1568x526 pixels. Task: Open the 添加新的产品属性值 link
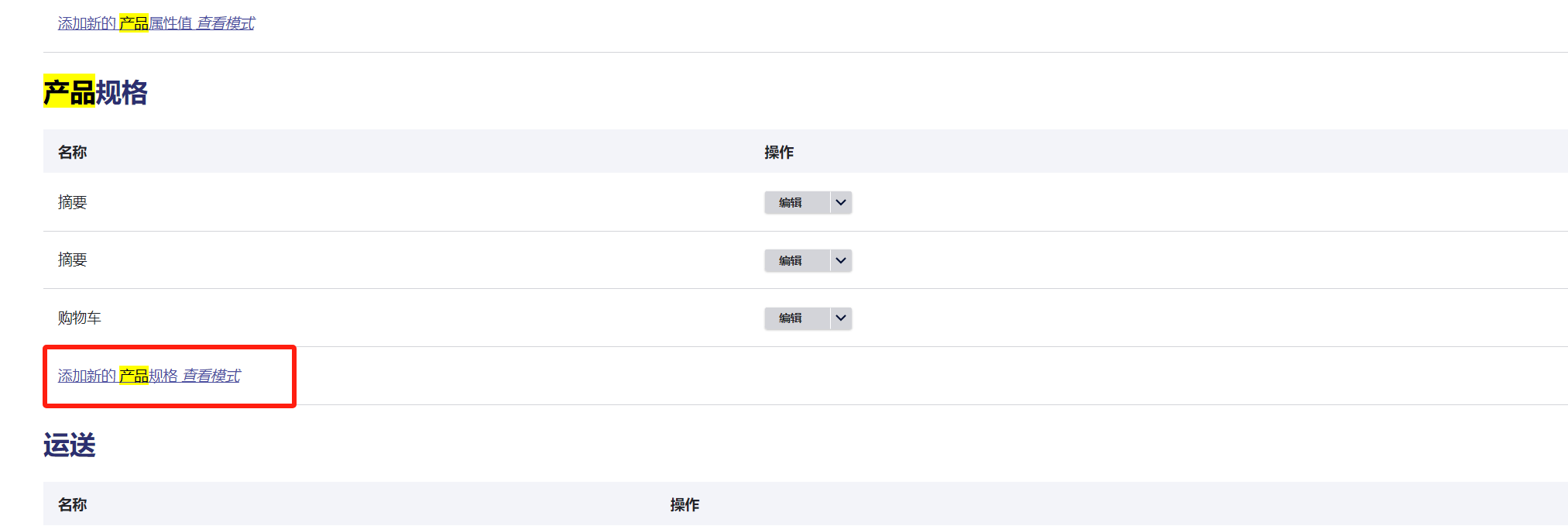click(x=156, y=23)
